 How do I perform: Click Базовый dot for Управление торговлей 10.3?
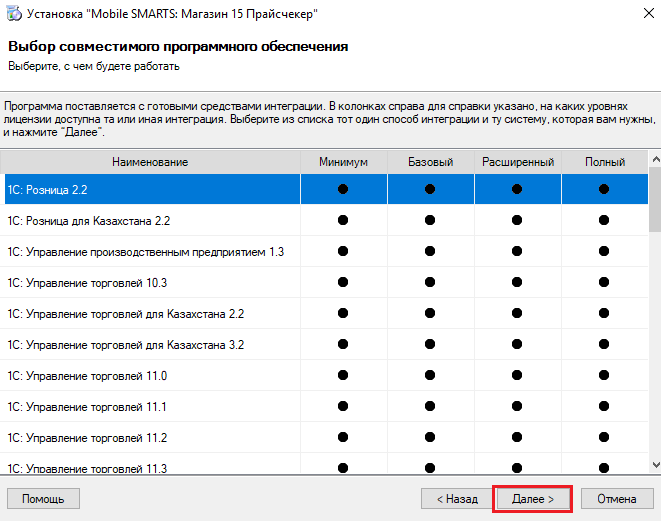[430, 282]
